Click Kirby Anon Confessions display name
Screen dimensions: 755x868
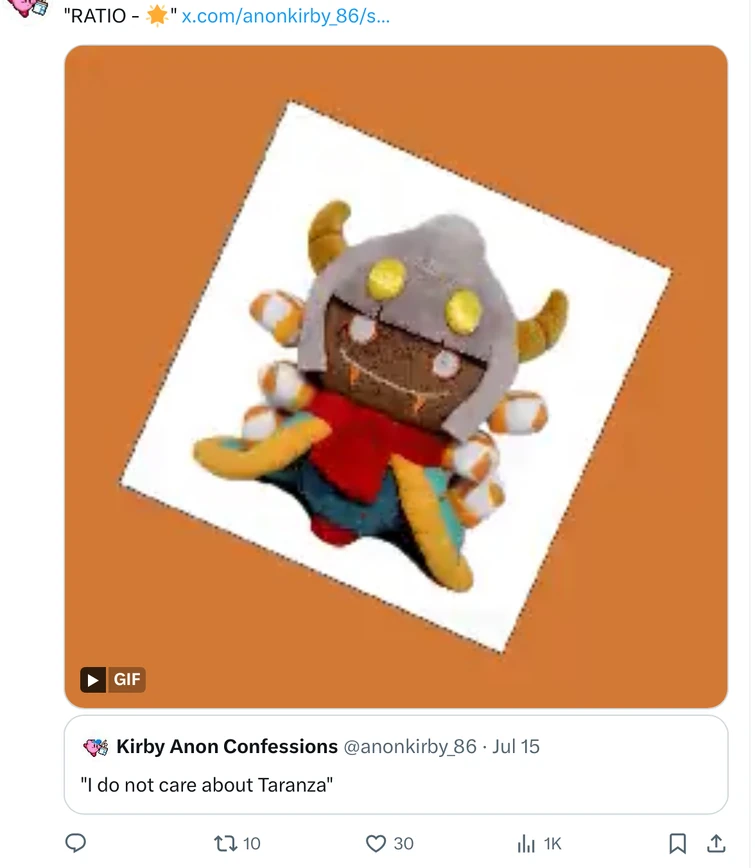point(227,746)
